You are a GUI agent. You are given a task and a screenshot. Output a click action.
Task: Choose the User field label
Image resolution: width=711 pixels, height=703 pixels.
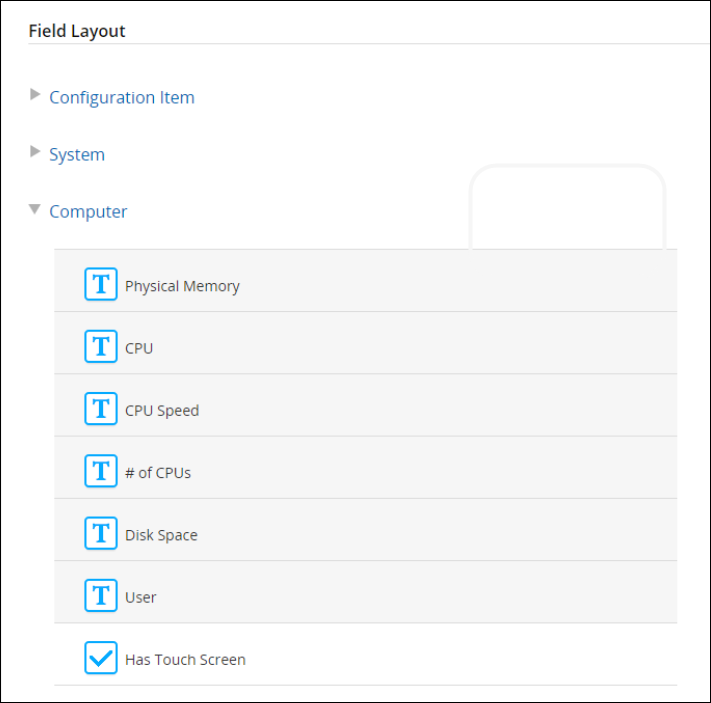click(x=141, y=597)
